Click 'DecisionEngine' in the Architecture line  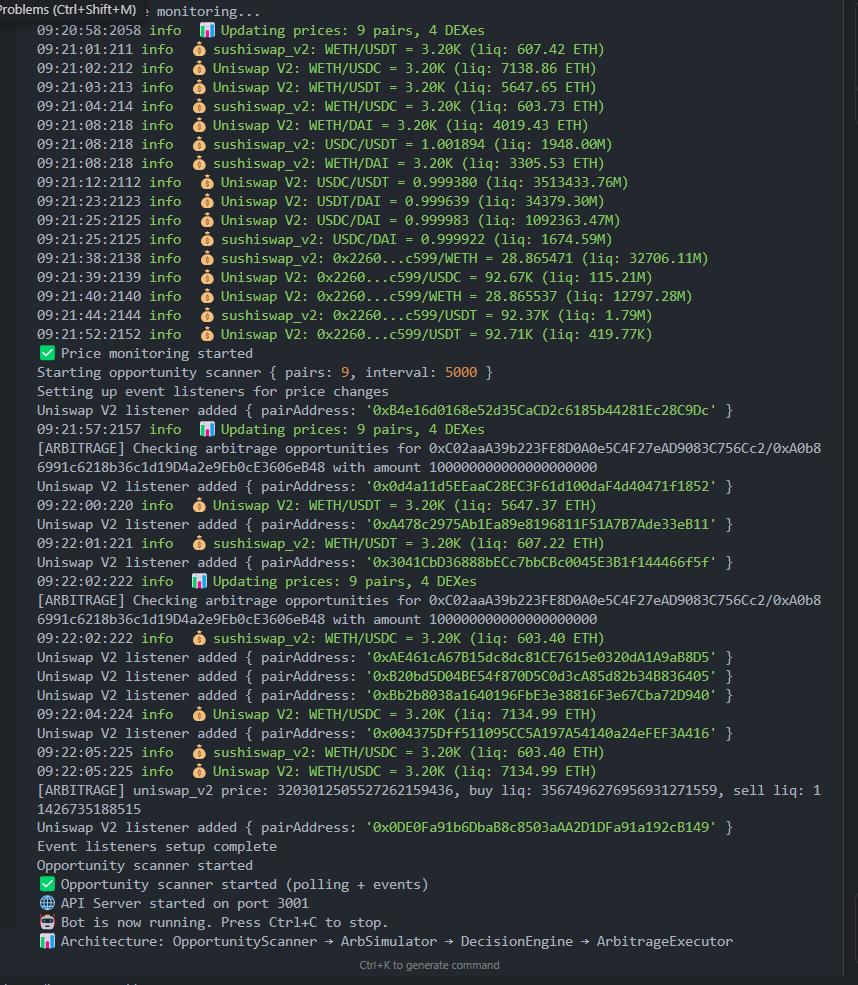[517, 941]
